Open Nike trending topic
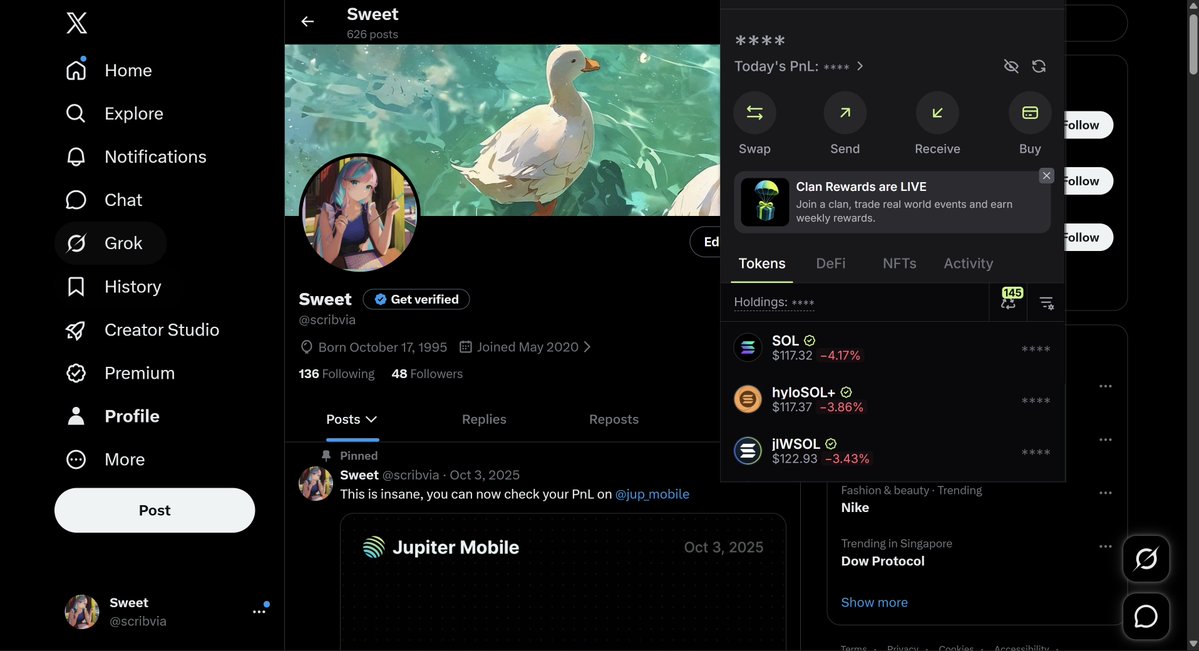The width and height of the screenshot is (1199, 651). (855, 508)
